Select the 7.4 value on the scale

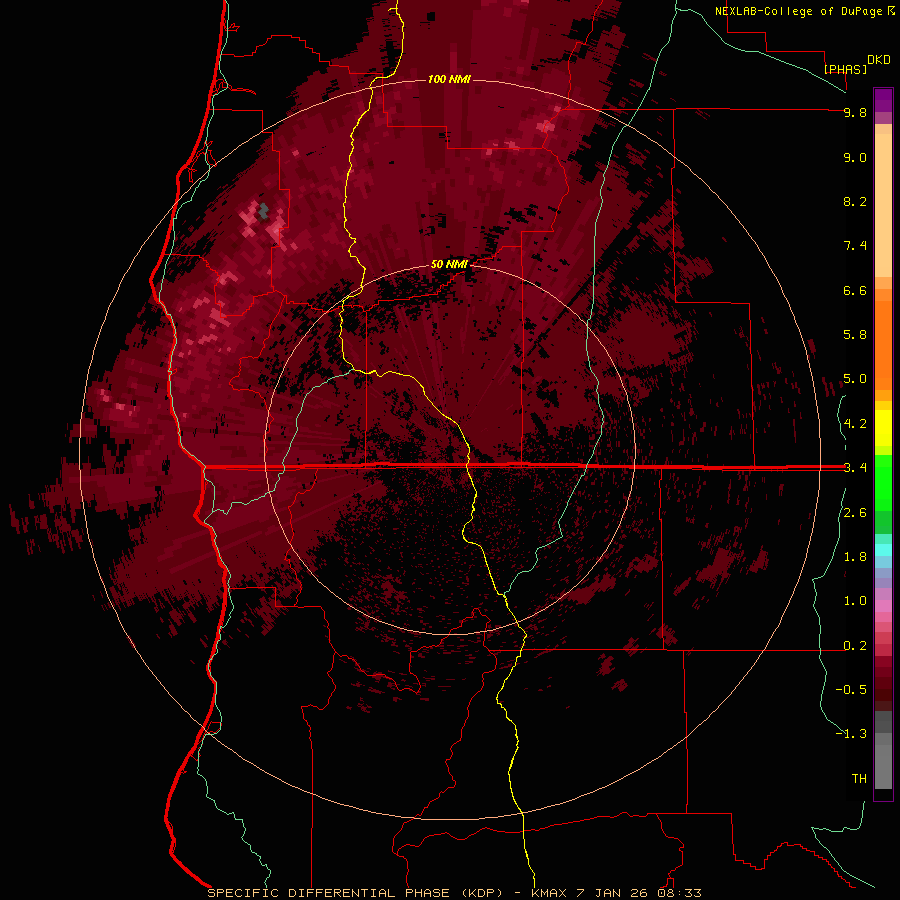pos(855,246)
